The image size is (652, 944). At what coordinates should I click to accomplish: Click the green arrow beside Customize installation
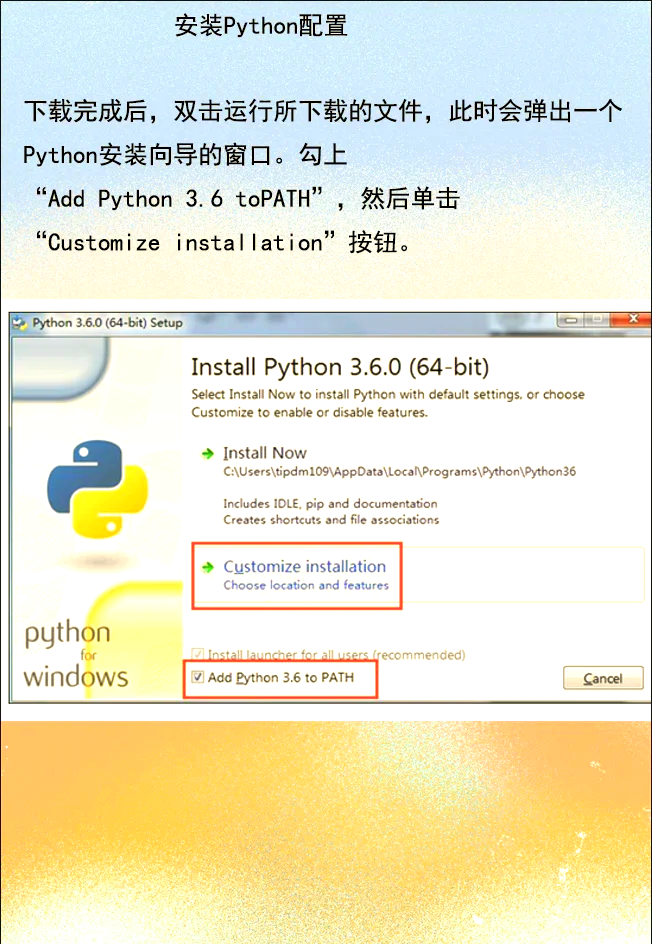pyautogui.click(x=208, y=567)
